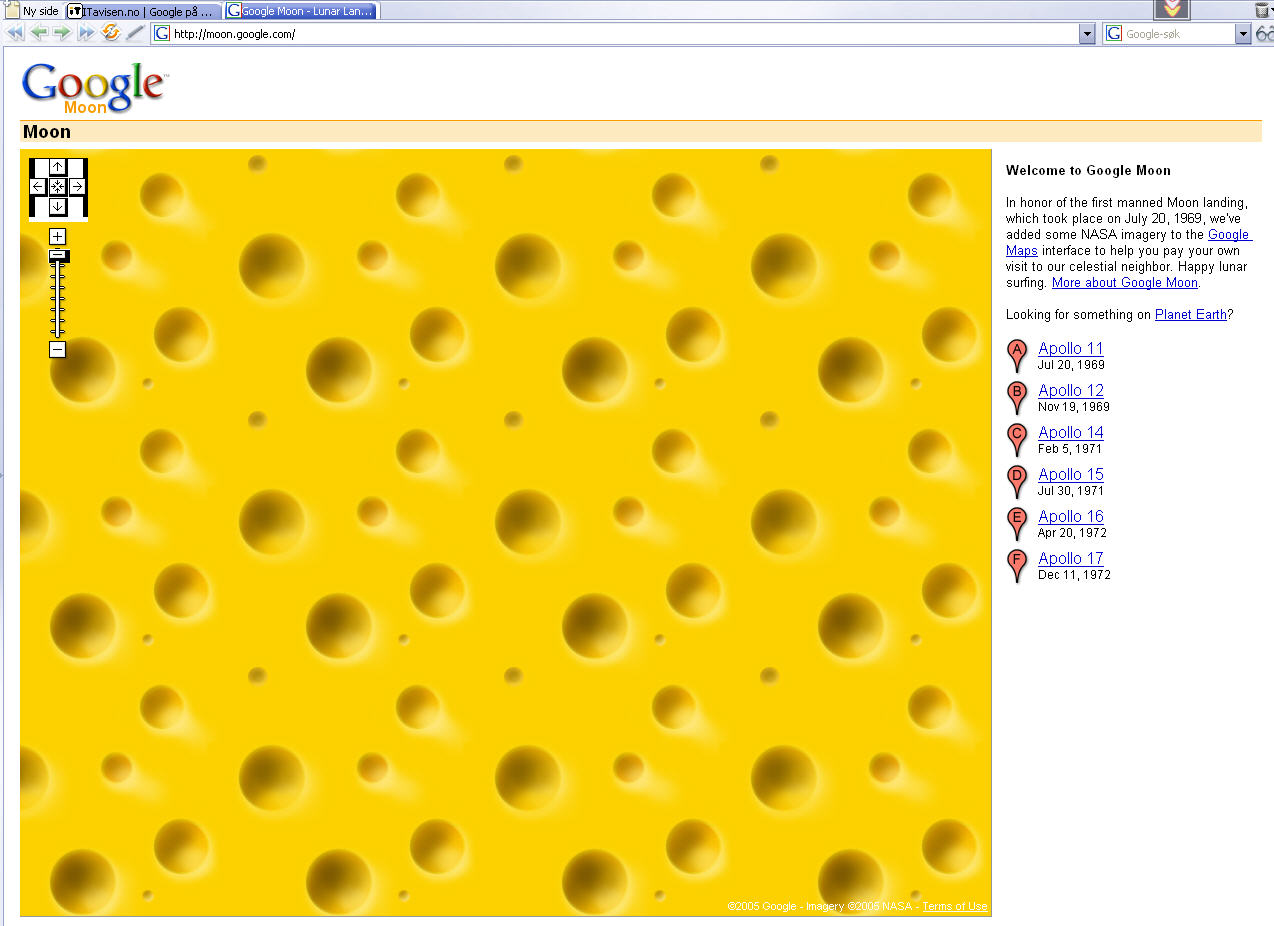Click the wand/pen toolbar icon

pos(135,33)
